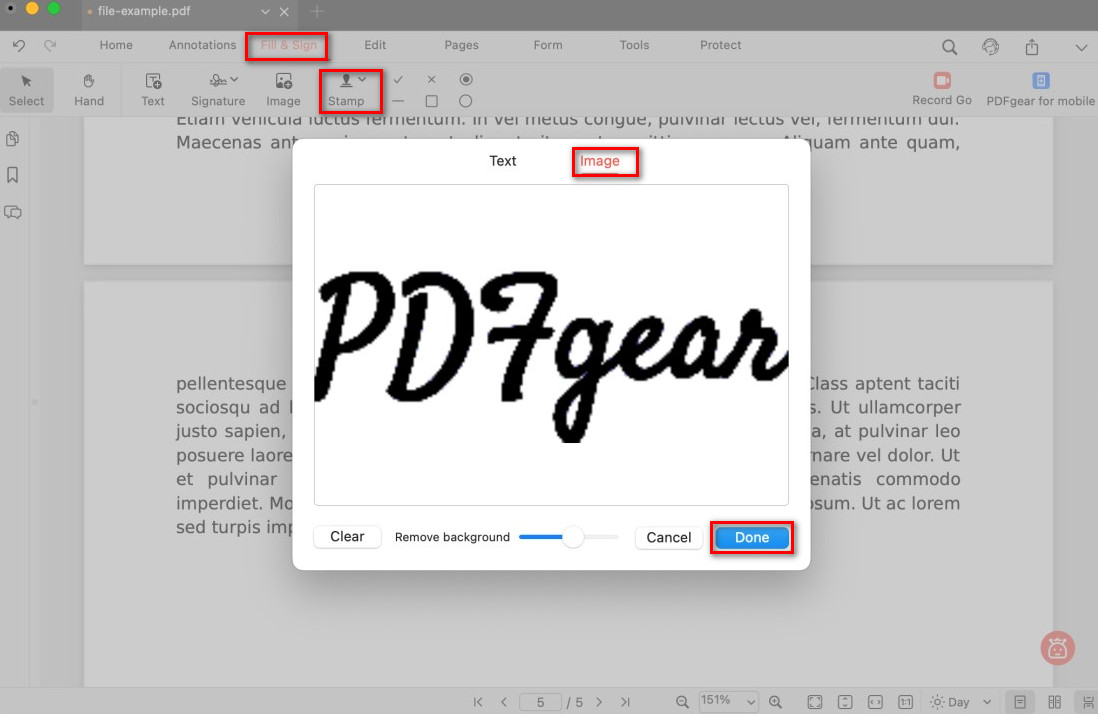The width and height of the screenshot is (1098, 714).
Task: Click the zoom in magnifier
Action: (x=775, y=701)
